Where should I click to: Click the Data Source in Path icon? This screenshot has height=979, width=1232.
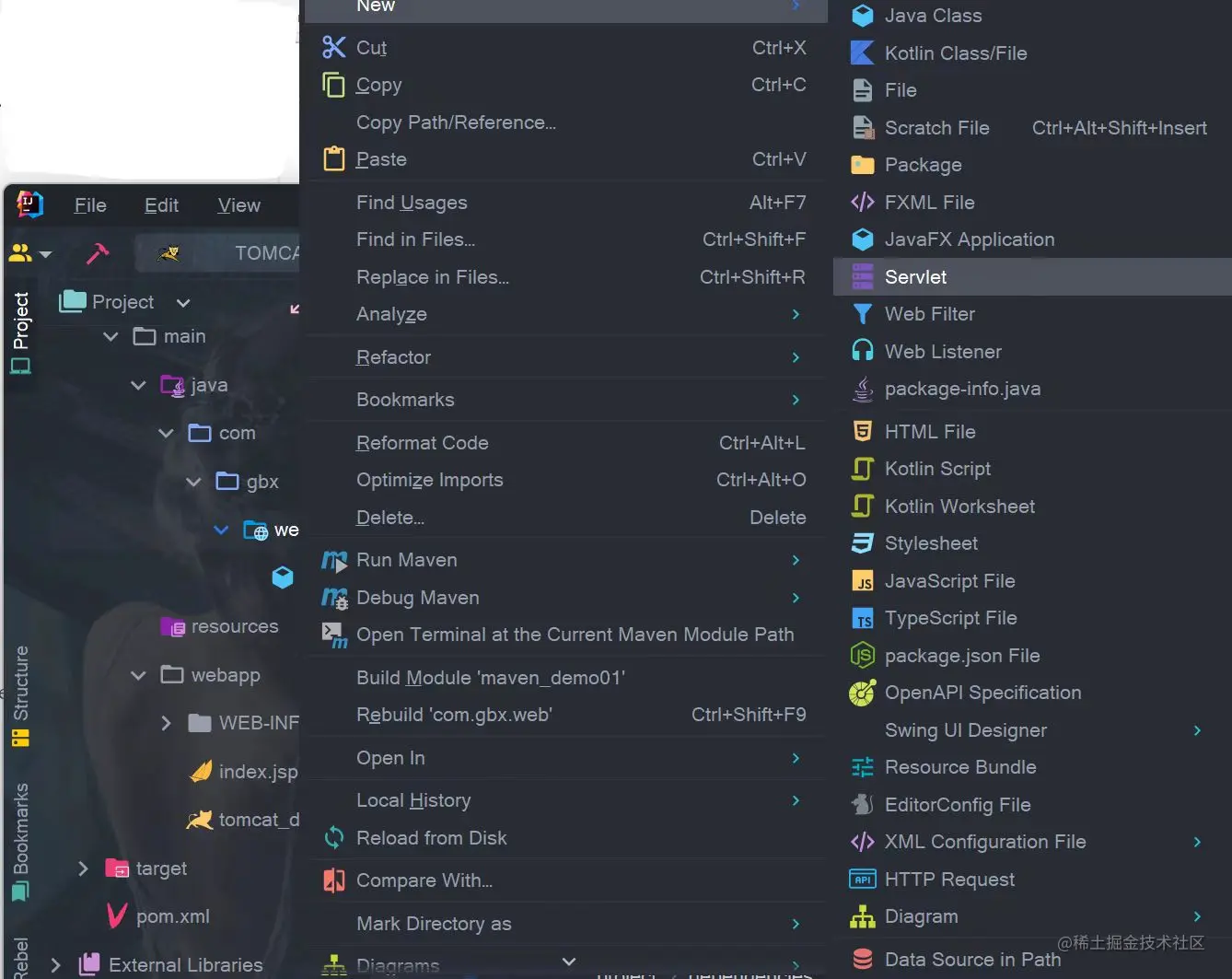[862, 960]
